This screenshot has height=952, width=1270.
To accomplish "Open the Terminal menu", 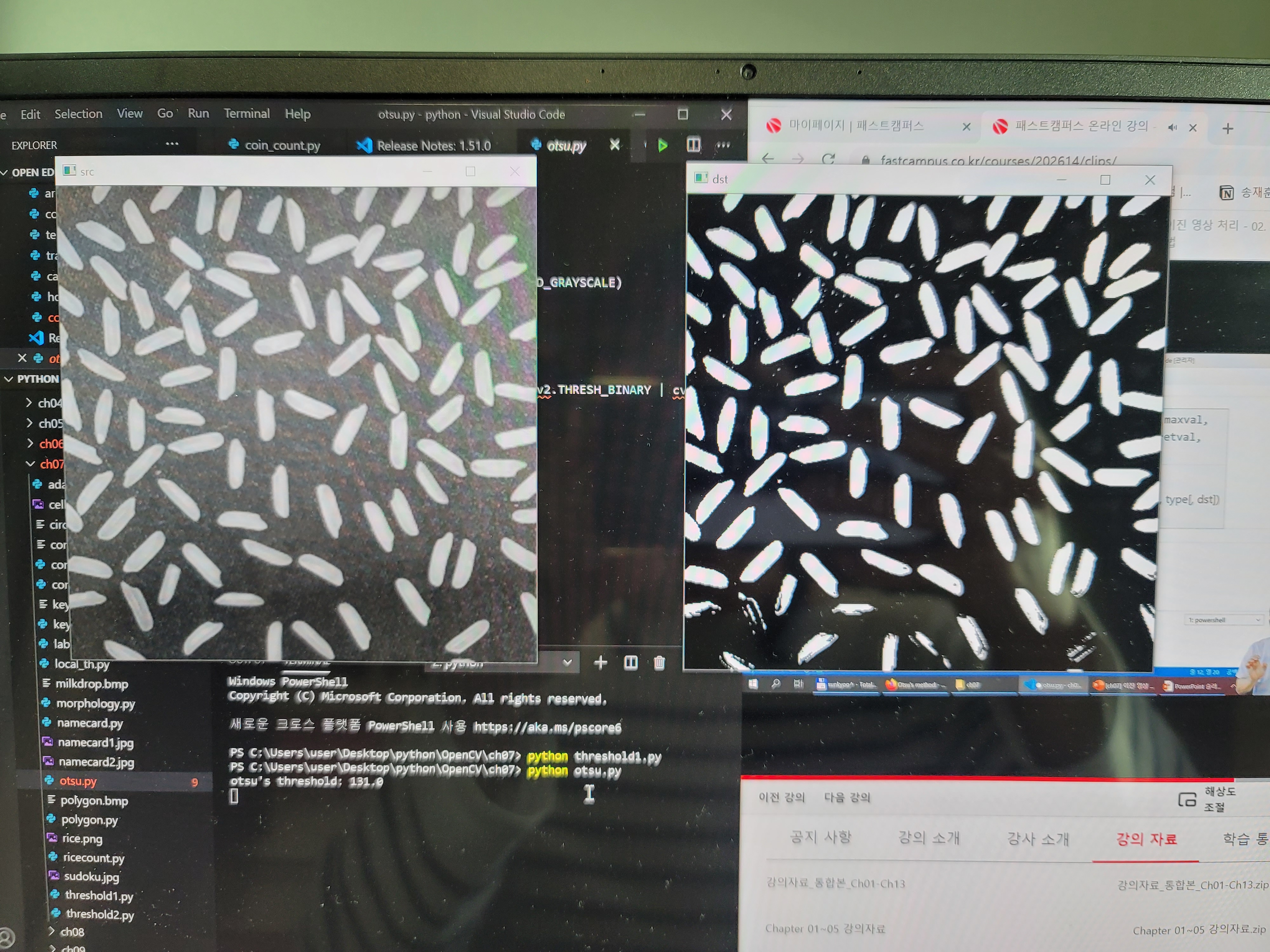I will coord(247,113).
